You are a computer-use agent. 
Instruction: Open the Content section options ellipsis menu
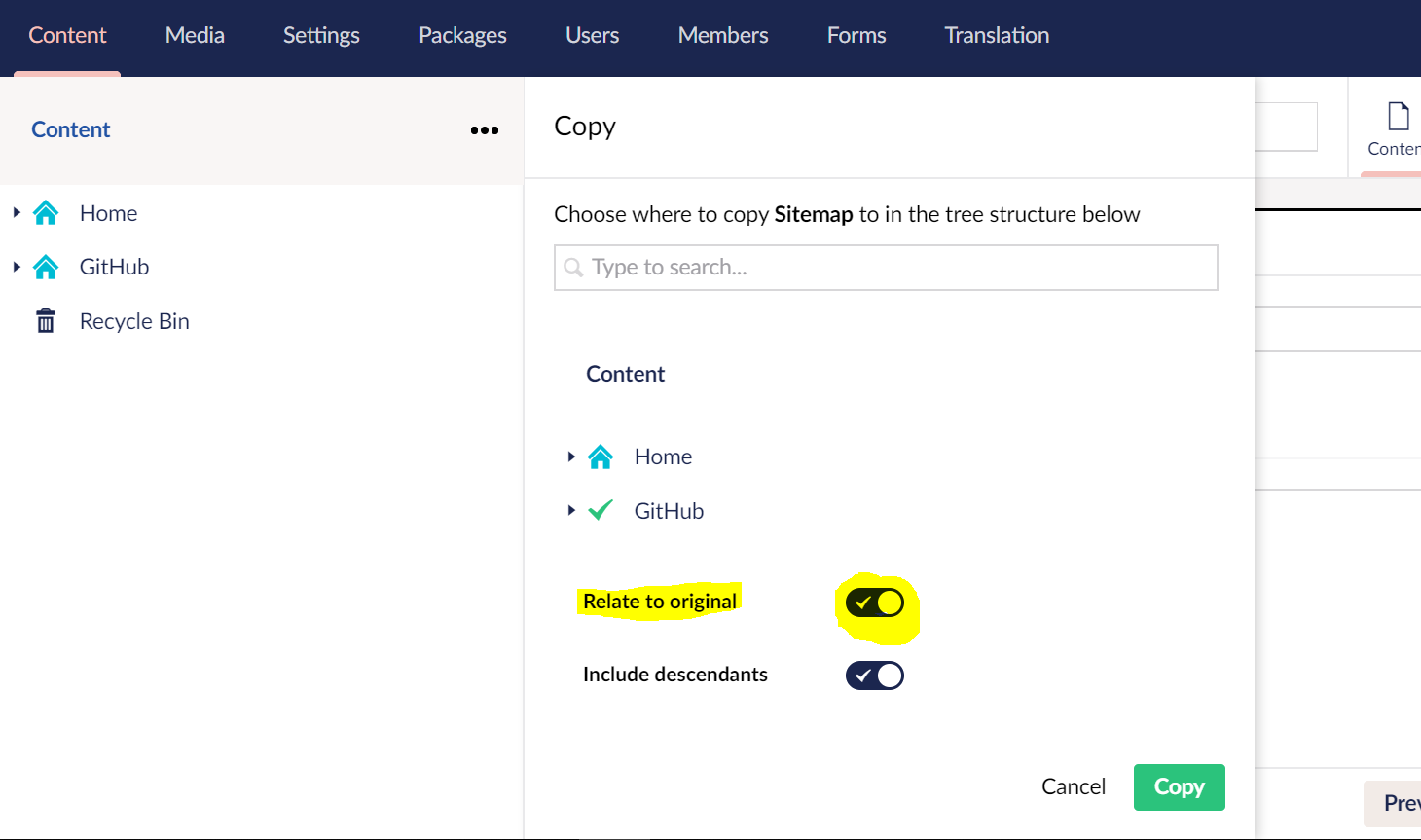[485, 130]
